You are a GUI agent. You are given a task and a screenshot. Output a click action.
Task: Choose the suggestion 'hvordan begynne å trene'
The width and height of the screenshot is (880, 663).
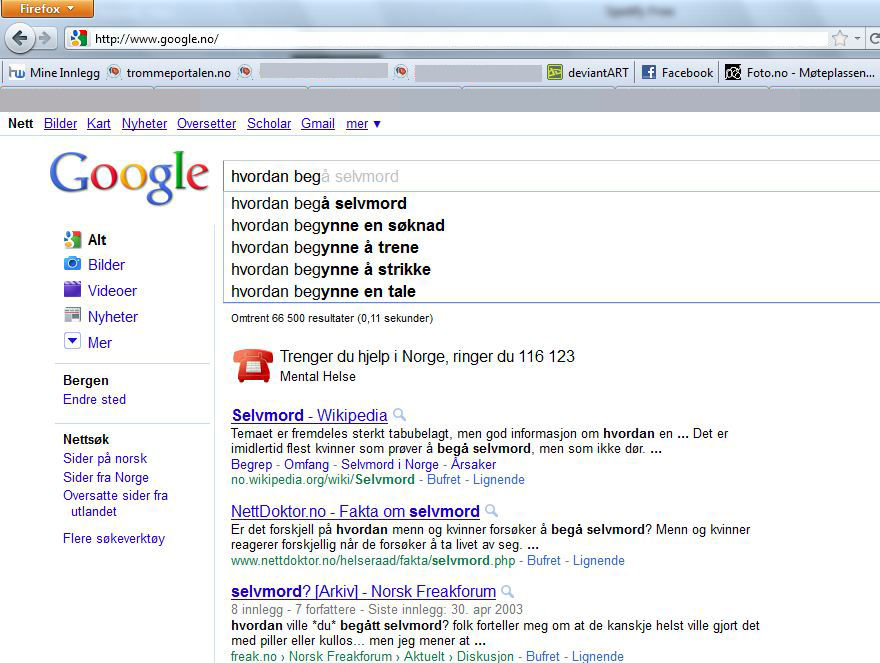click(552, 248)
